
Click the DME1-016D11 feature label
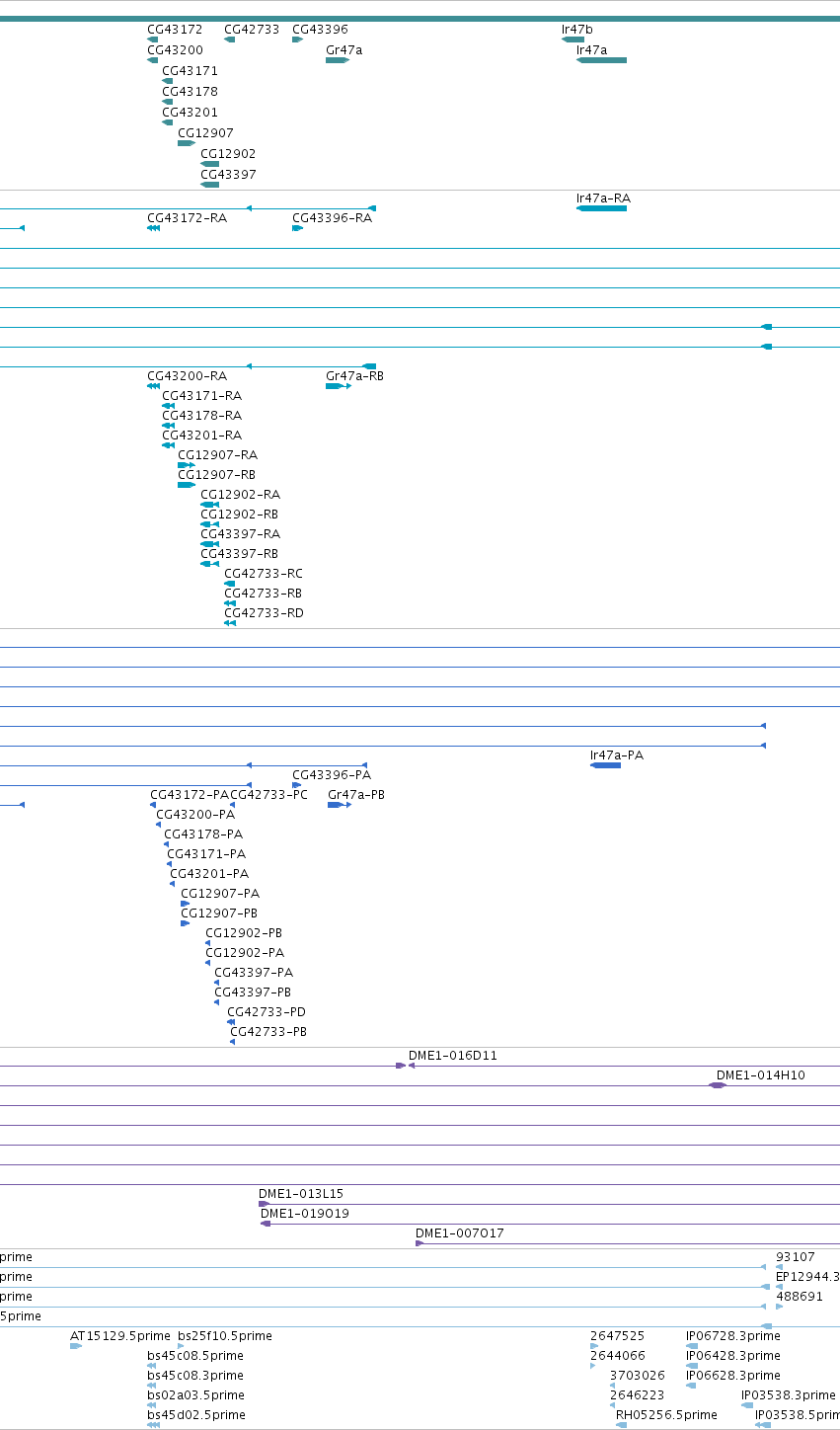point(453,1056)
